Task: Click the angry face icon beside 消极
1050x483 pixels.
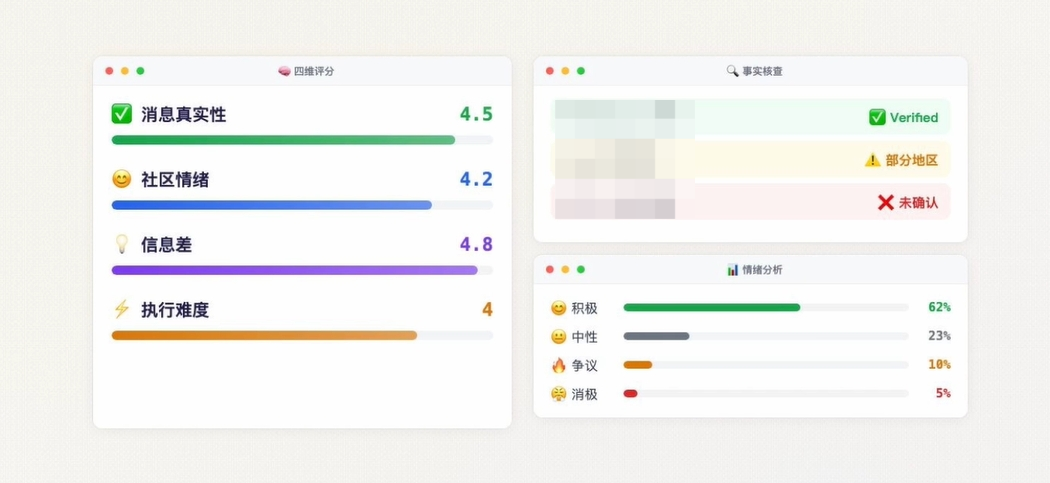Action: point(558,394)
